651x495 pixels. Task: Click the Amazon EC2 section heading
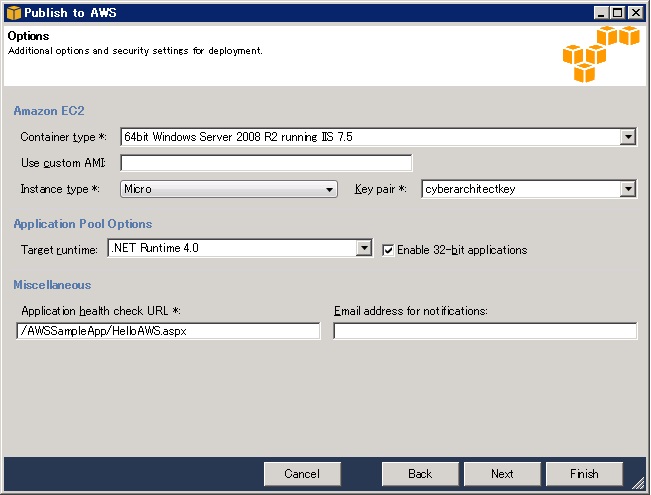click(49, 111)
